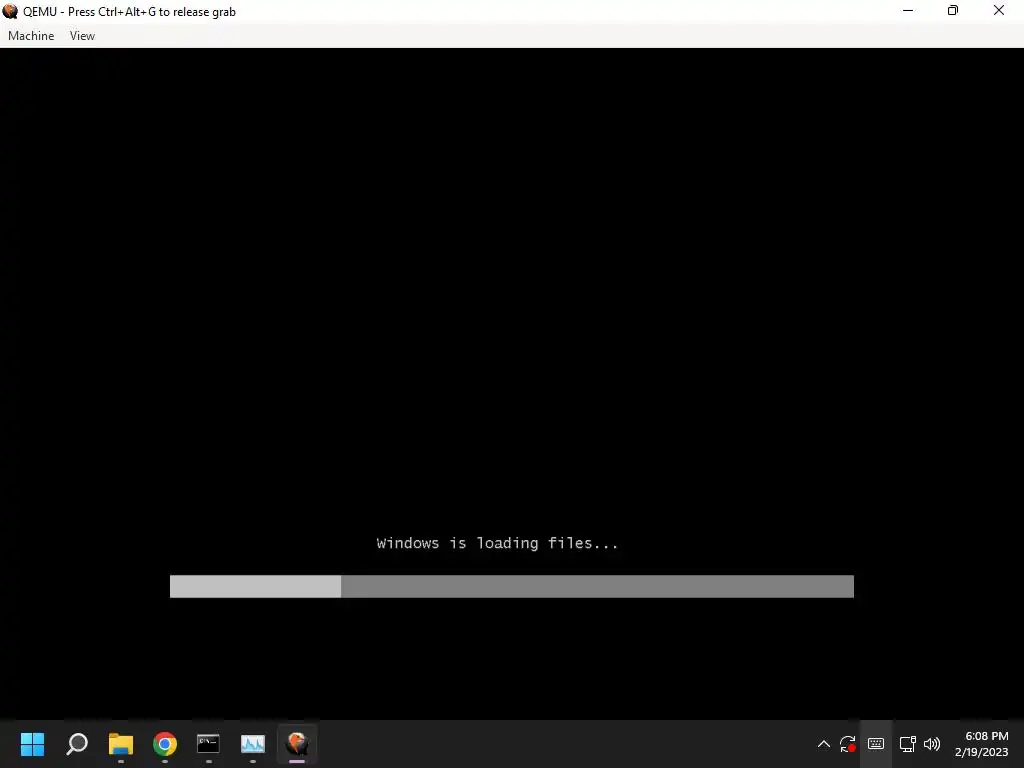Click the "Windows is loading files..." text
The width and height of the screenshot is (1024, 768).
point(497,543)
